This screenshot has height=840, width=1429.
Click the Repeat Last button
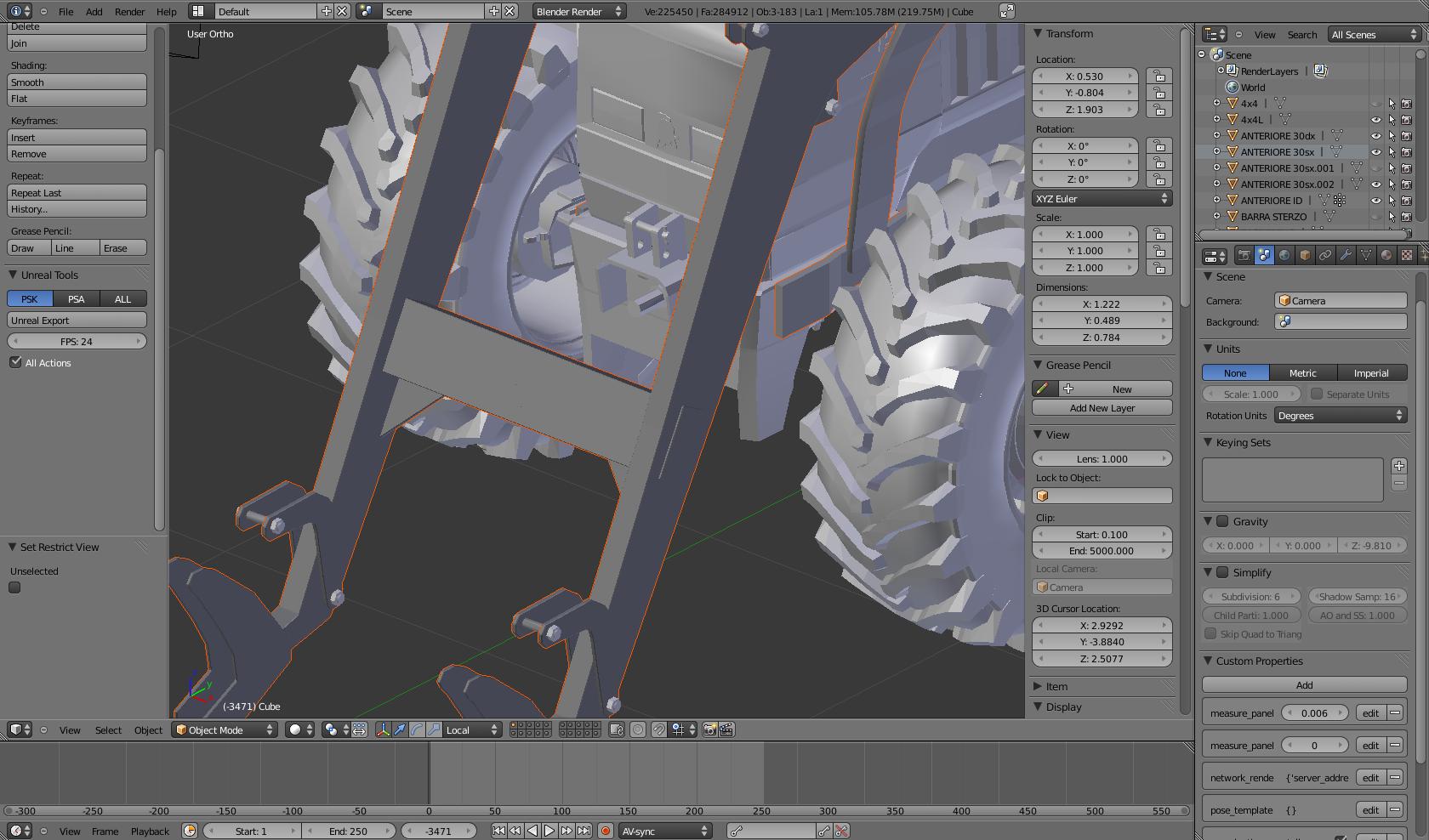pyautogui.click(x=77, y=193)
